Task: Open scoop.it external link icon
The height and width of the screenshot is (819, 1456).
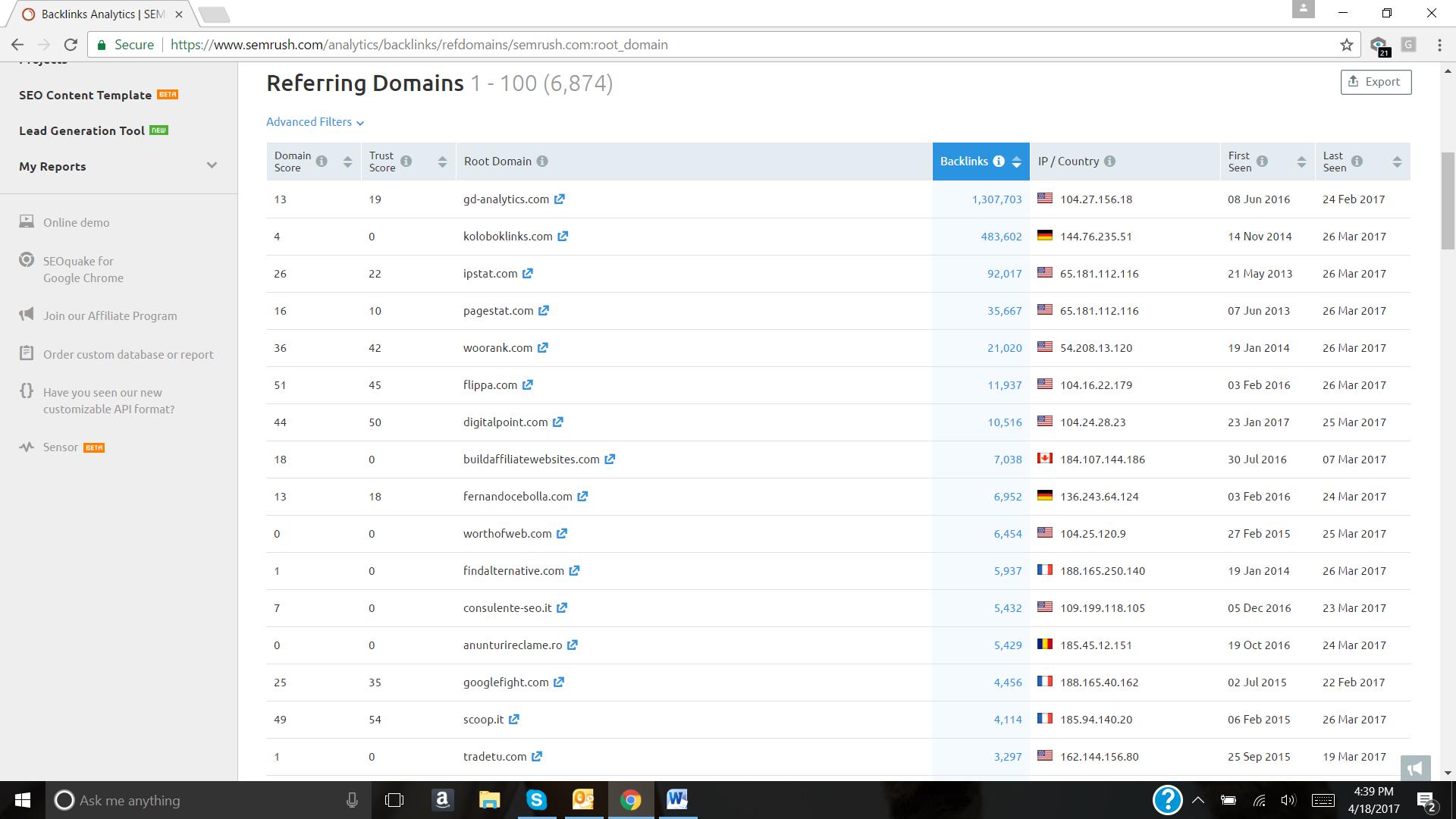Action: (514, 719)
